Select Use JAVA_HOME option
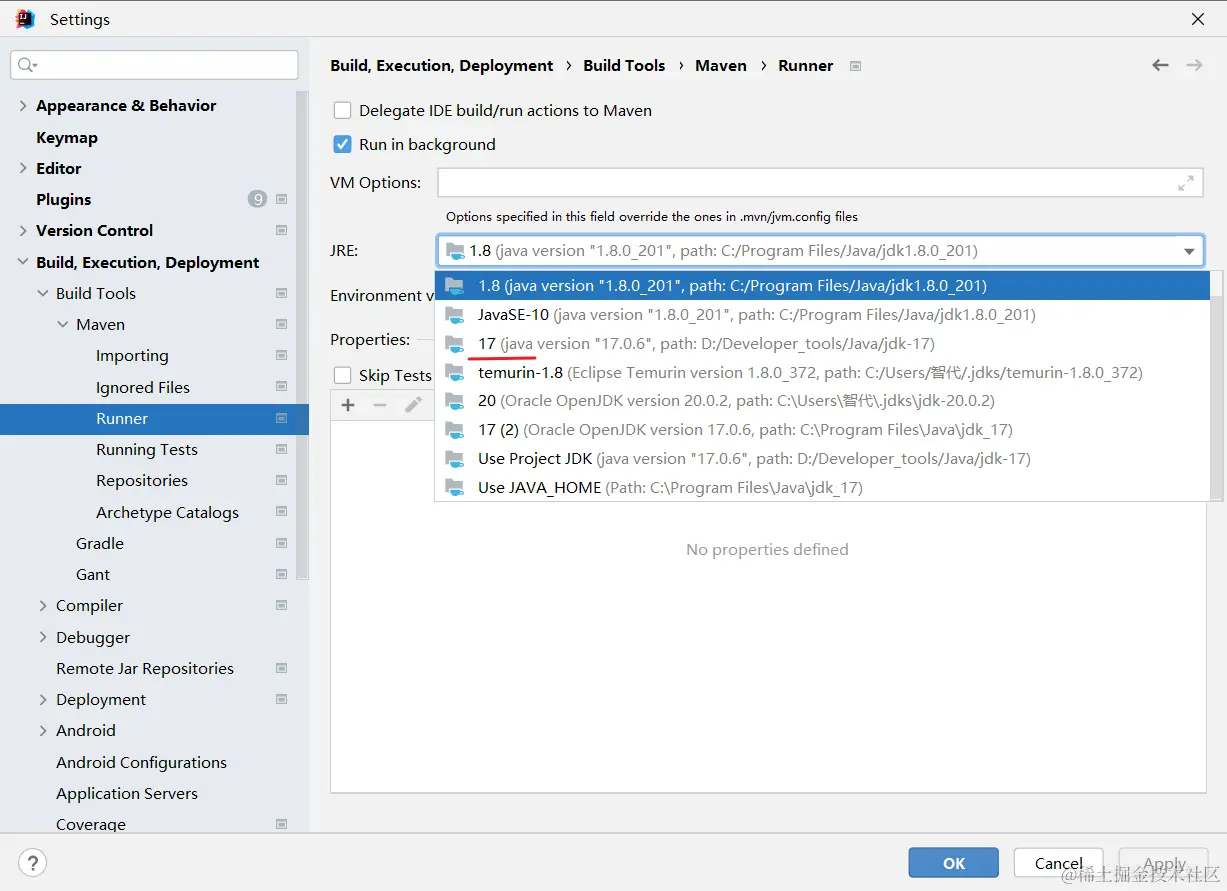The image size is (1227, 891). [x=822, y=487]
